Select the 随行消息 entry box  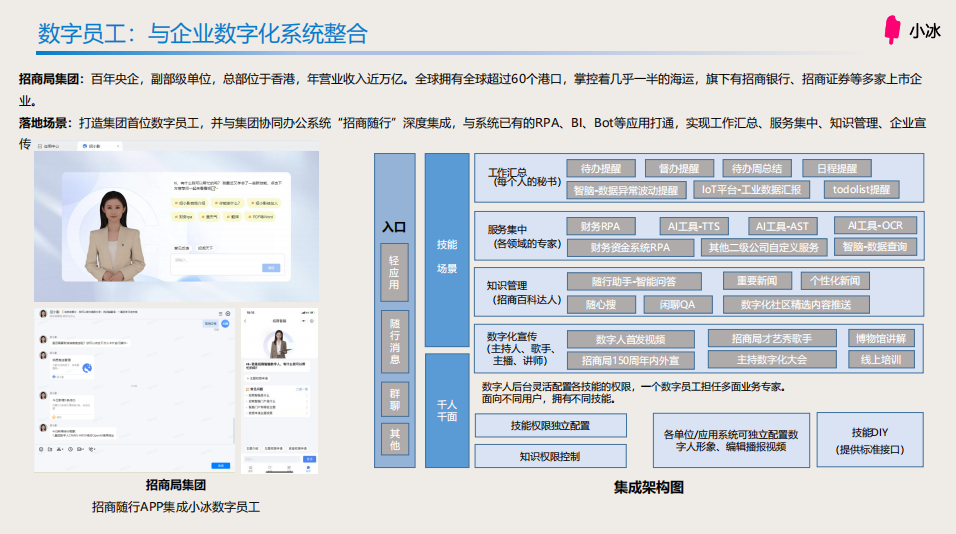coord(394,341)
